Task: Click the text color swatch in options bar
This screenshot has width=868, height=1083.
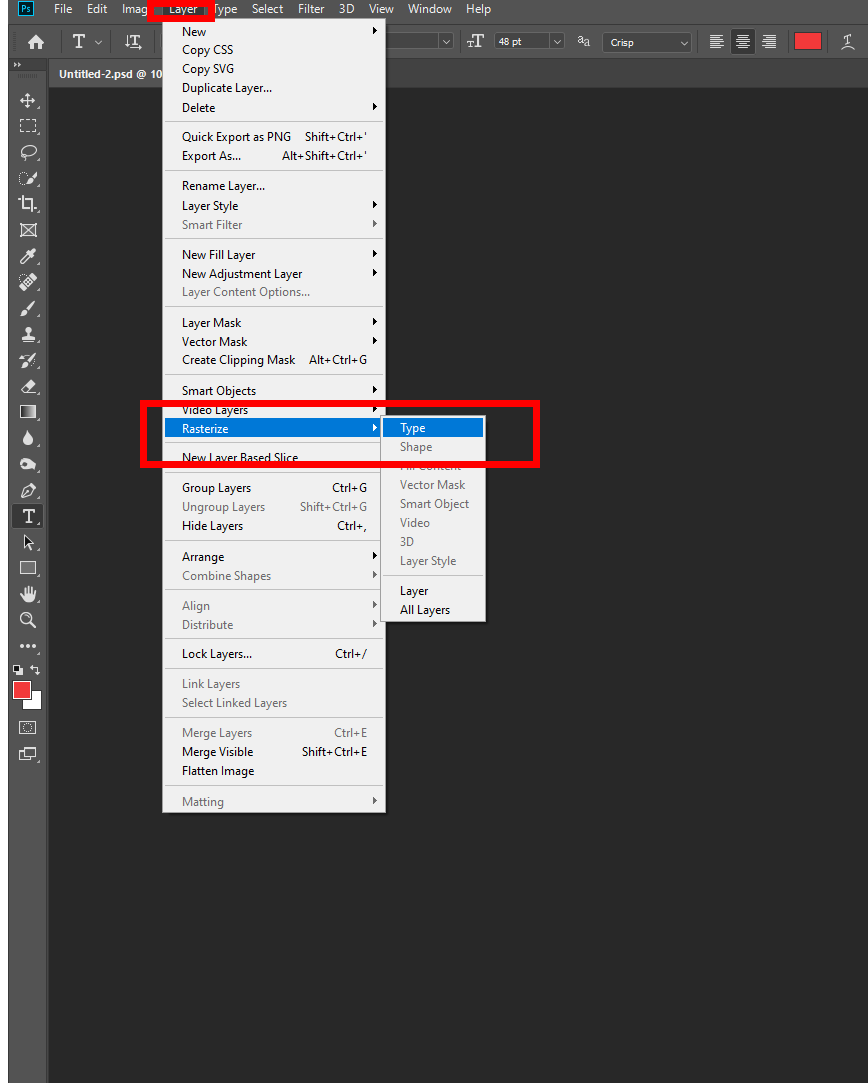Action: tap(807, 41)
